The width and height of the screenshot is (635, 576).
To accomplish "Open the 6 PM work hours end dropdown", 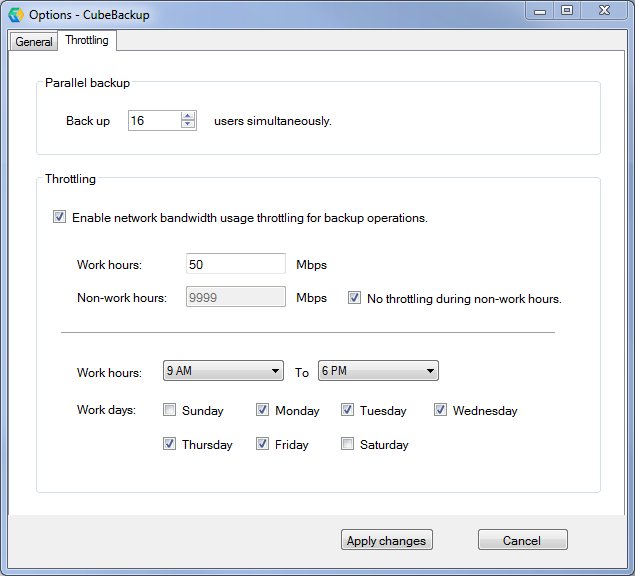I will click(378, 370).
